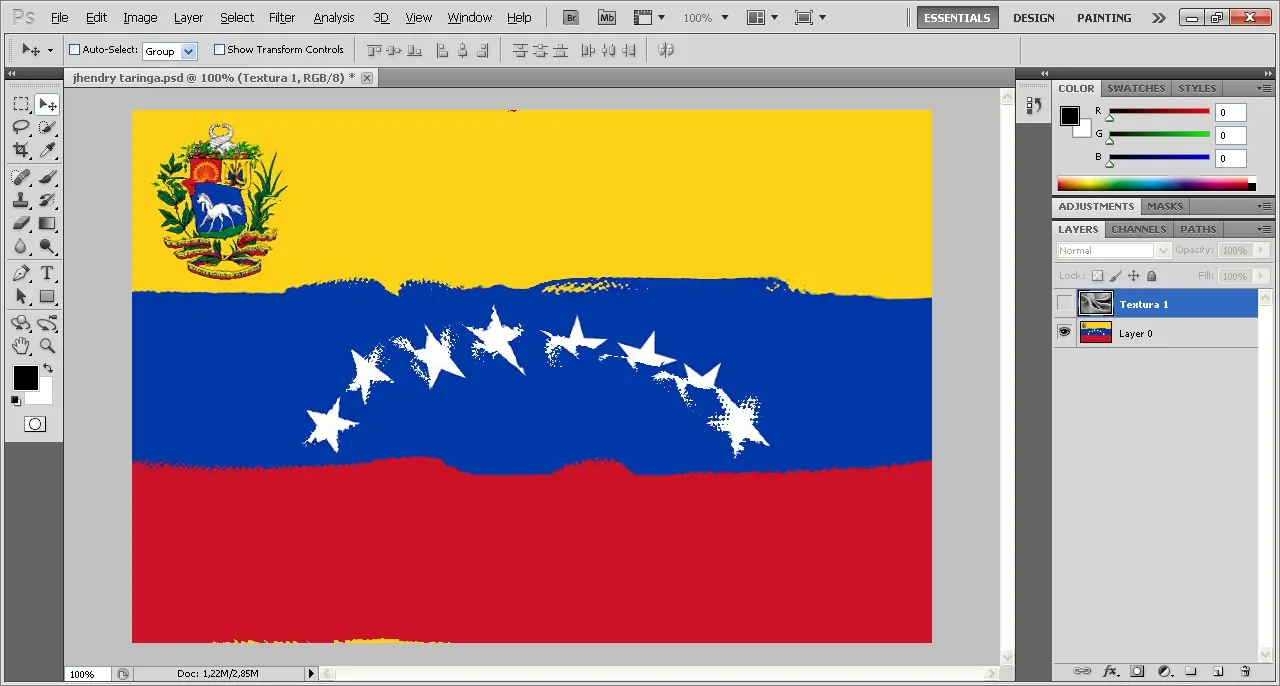Image resolution: width=1280 pixels, height=686 pixels.
Task: Toggle lock all padlock icon
Action: point(1151,276)
